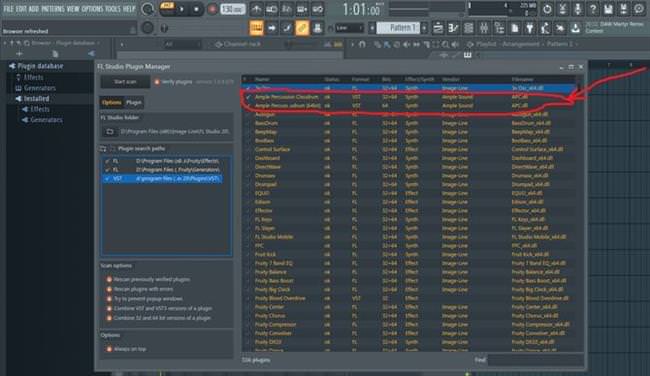
Task: Click the save project disk icon
Action: tap(608, 9)
